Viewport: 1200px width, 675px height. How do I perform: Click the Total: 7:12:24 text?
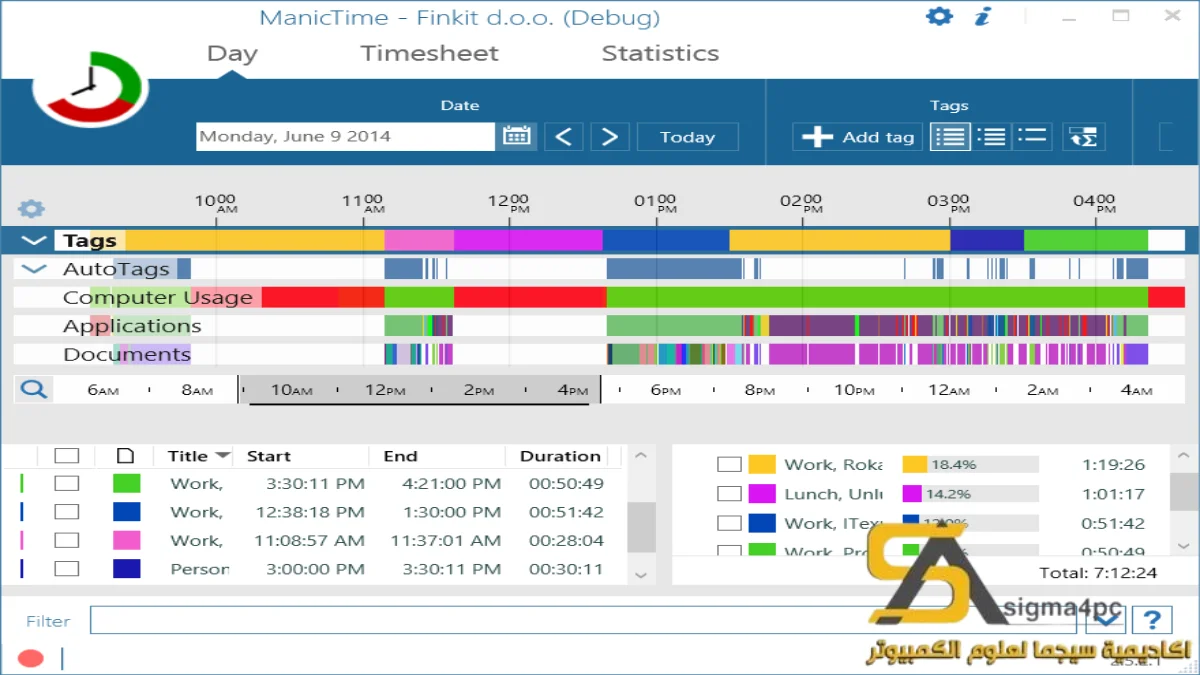click(1097, 573)
